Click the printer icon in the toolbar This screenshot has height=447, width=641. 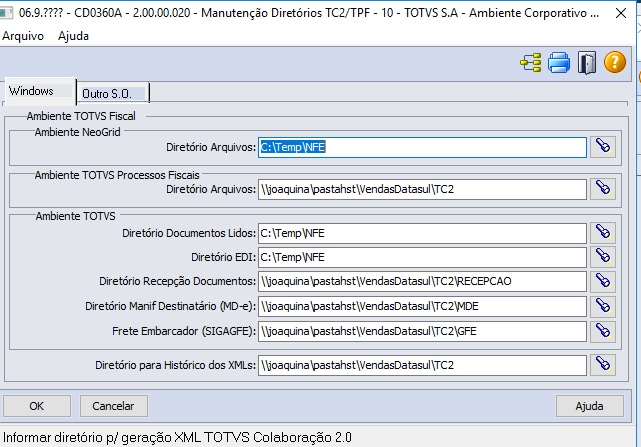click(559, 63)
